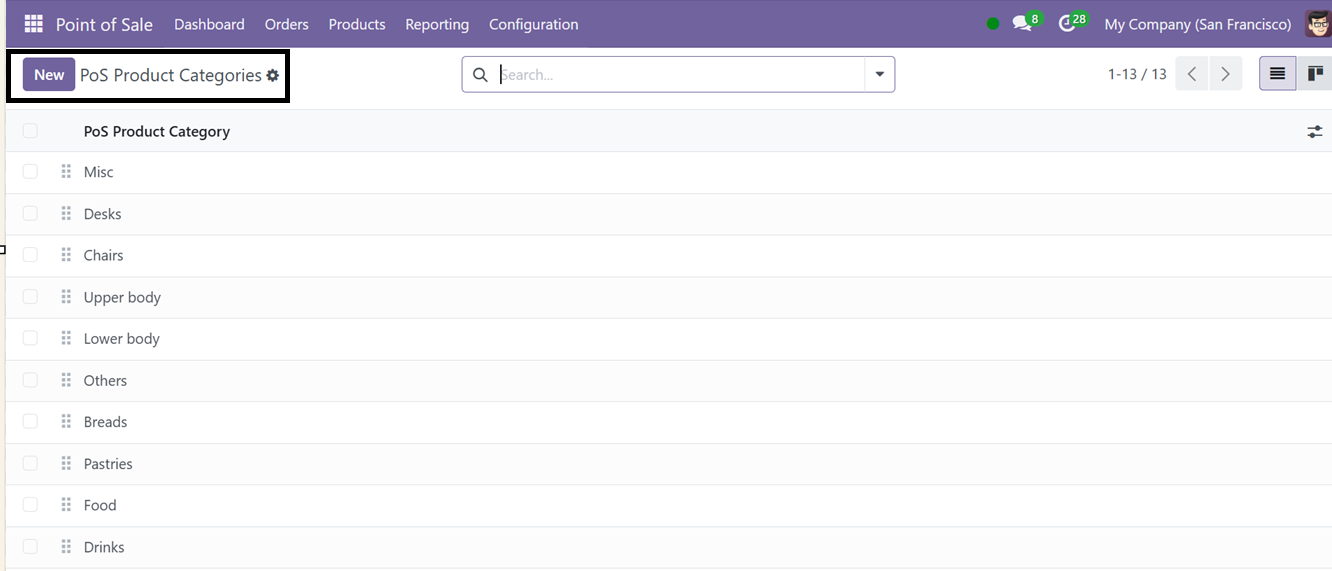Go to the next page arrow
Screen dimensions: 1332x571
click(1225, 74)
